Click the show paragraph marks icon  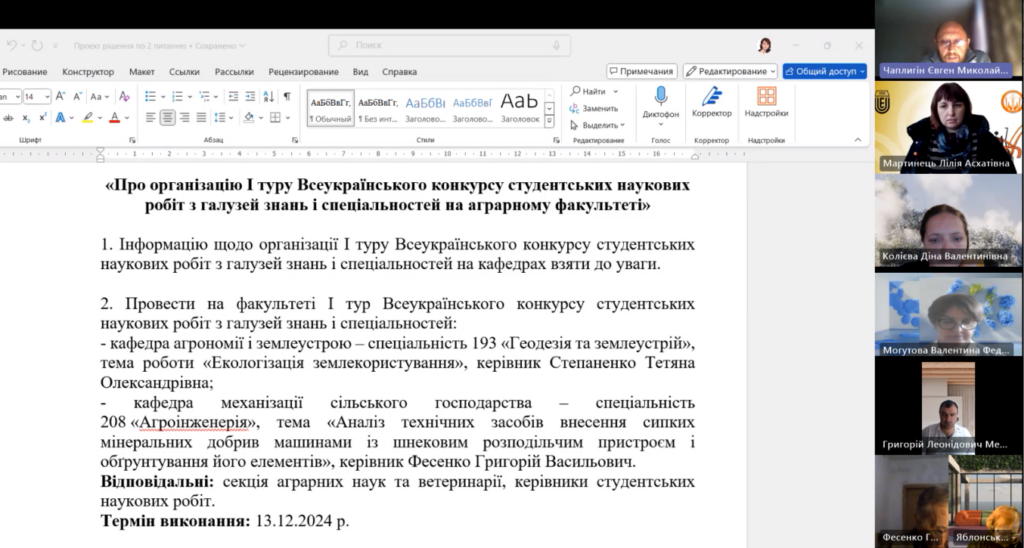(287, 97)
